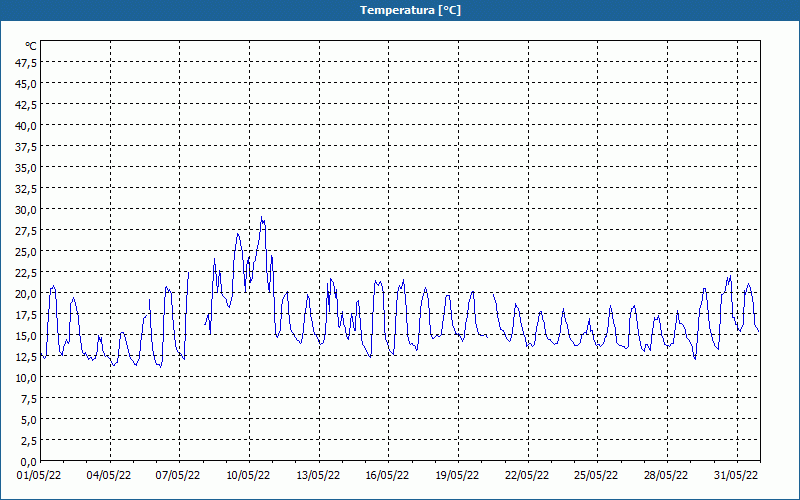Select the 42,5 y-axis label
This screenshot has height=500, width=800.
pos(27,105)
